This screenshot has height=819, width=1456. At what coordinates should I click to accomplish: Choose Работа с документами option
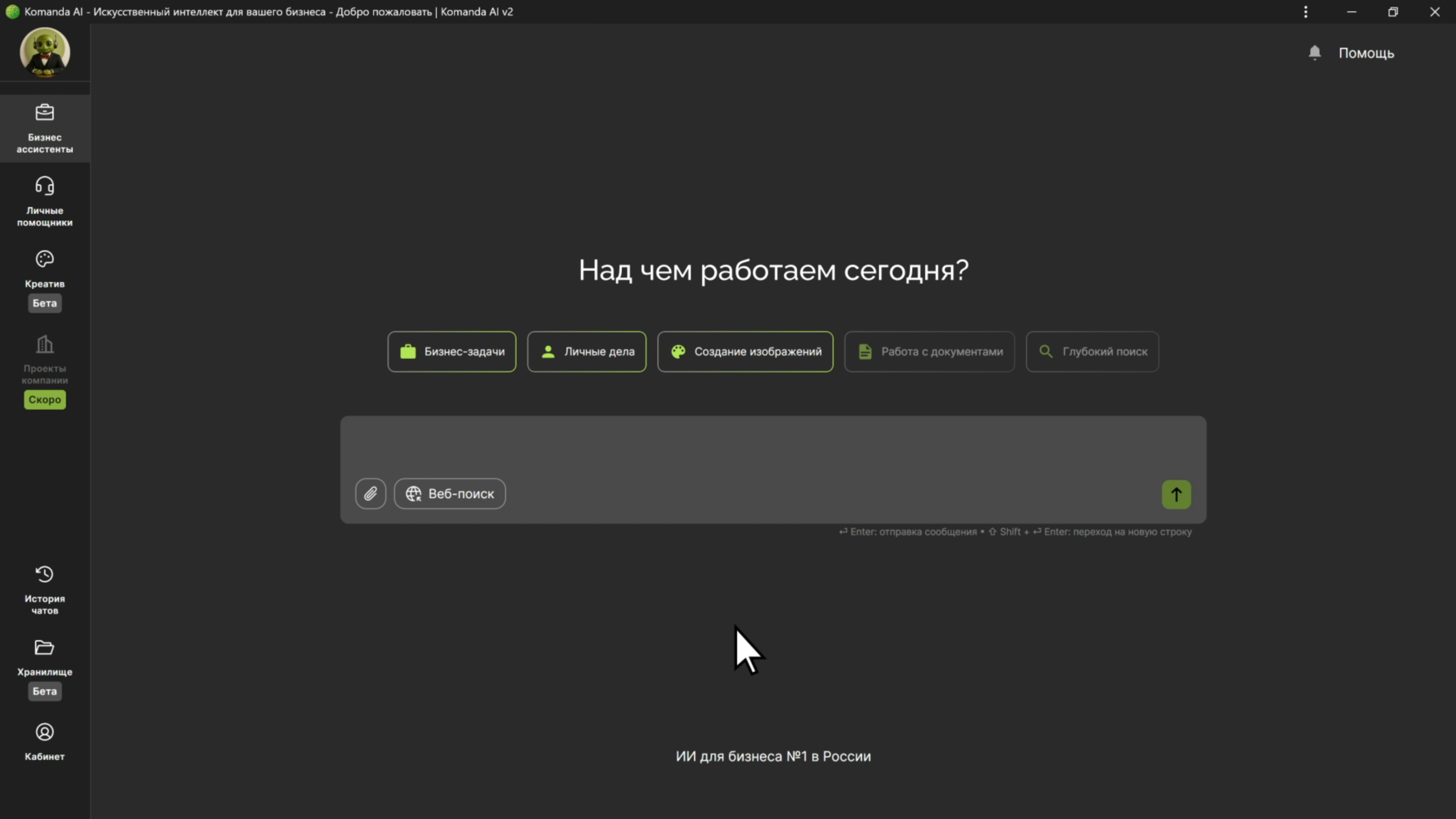929,351
